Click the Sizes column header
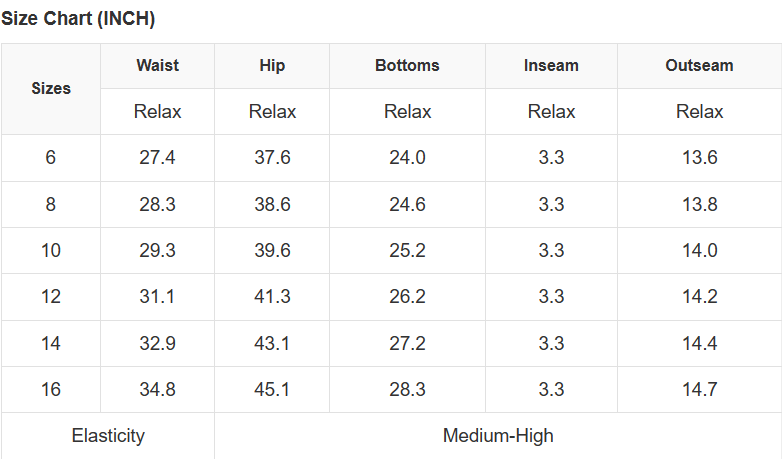 coord(51,88)
